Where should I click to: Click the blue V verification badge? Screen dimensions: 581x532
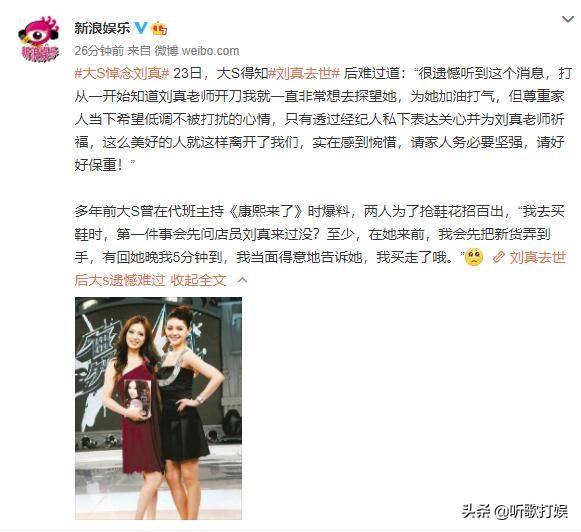(141, 27)
